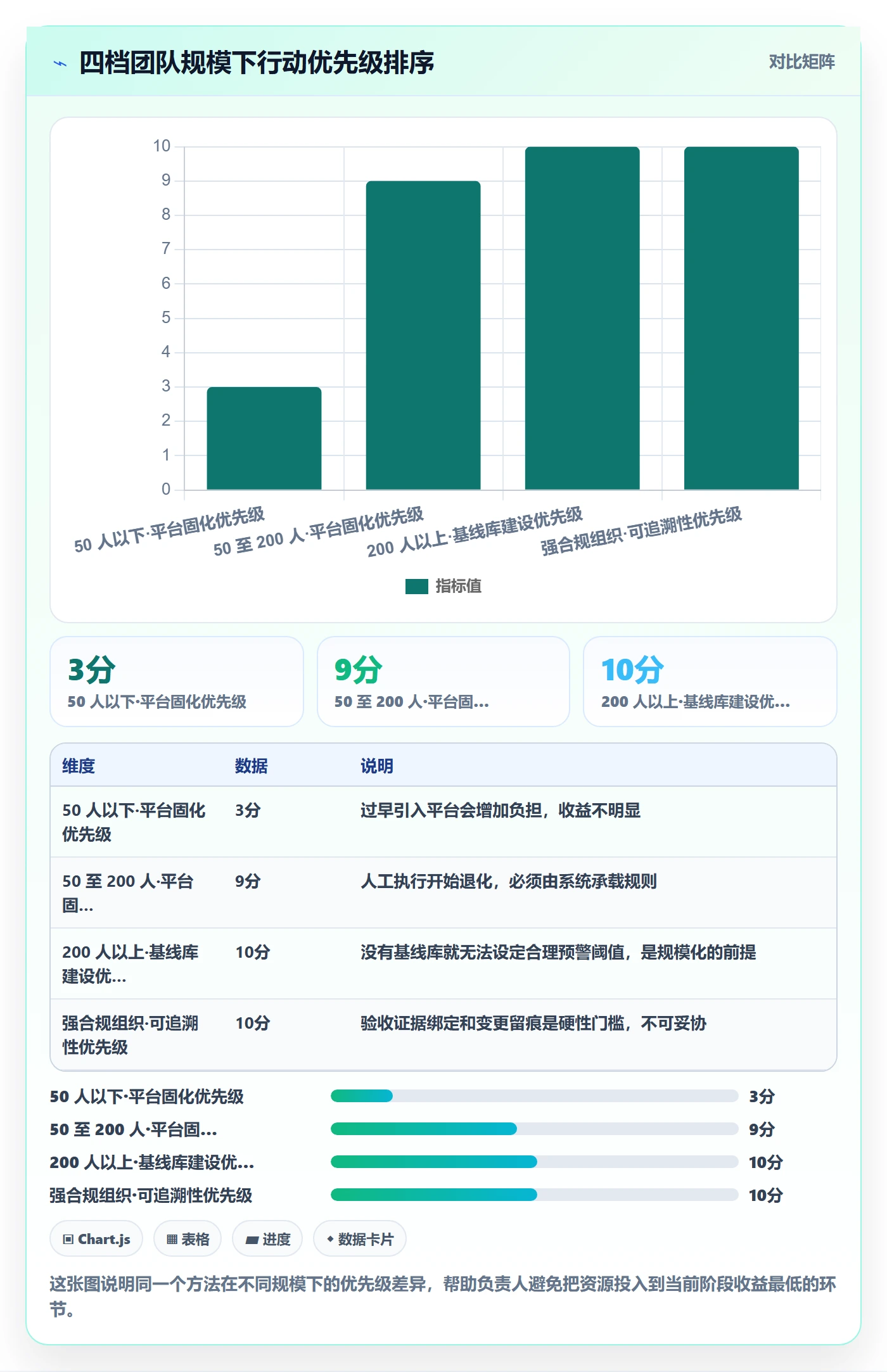
Task: Click progress label 强合规组织·可追溯性优先级
Action: [151, 1195]
